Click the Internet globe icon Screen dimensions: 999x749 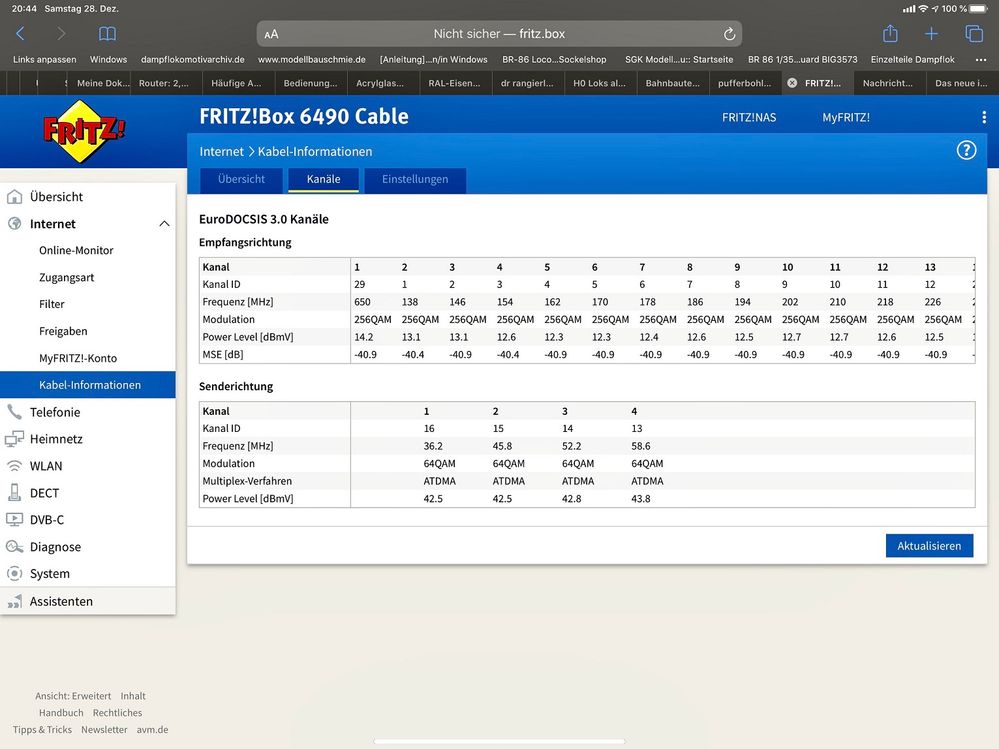click(x=15, y=224)
